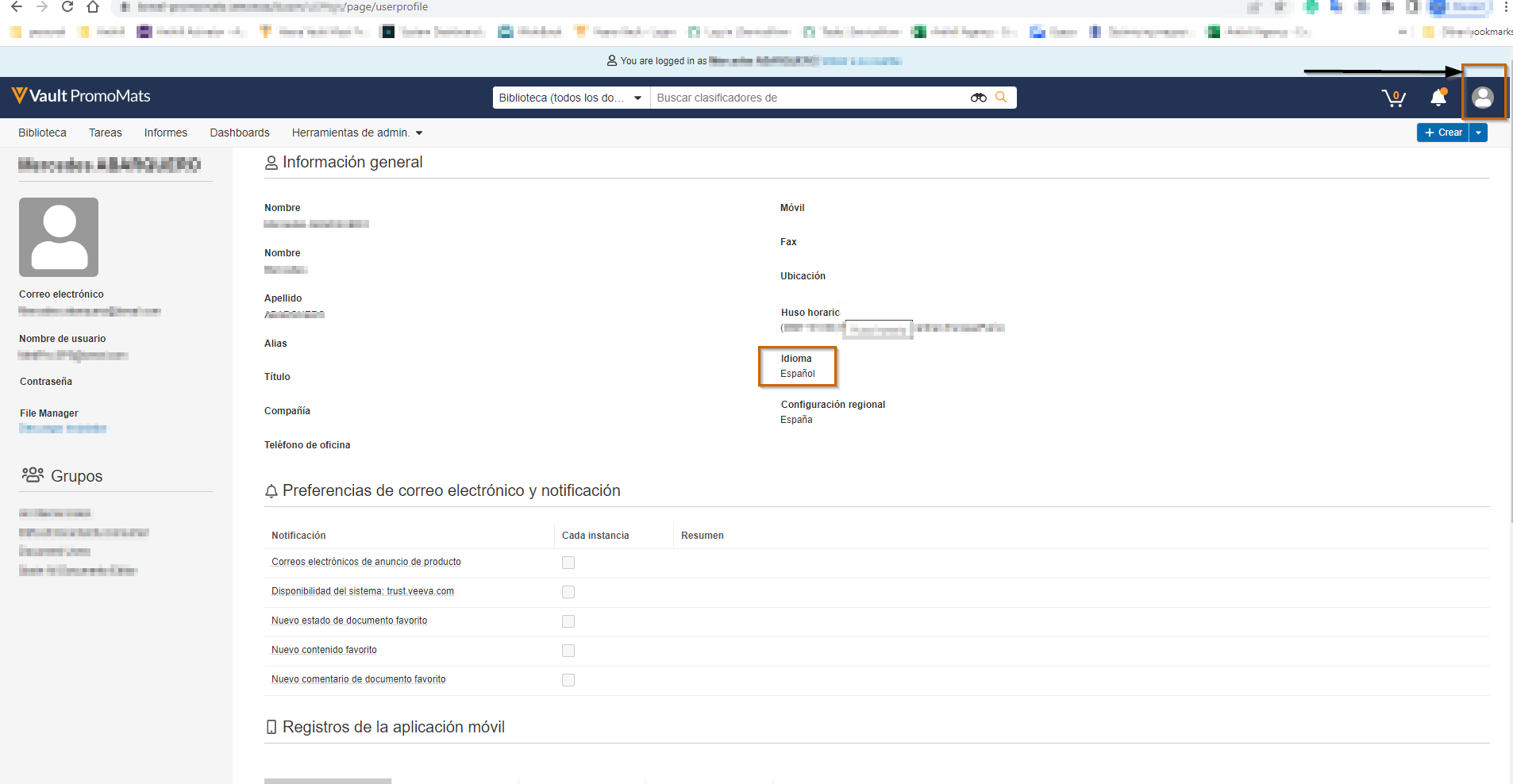The width and height of the screenshot is (1513, 784).
Task: Toggle checkbox for Correos electrónicos de anuncio
Action: 568,563
